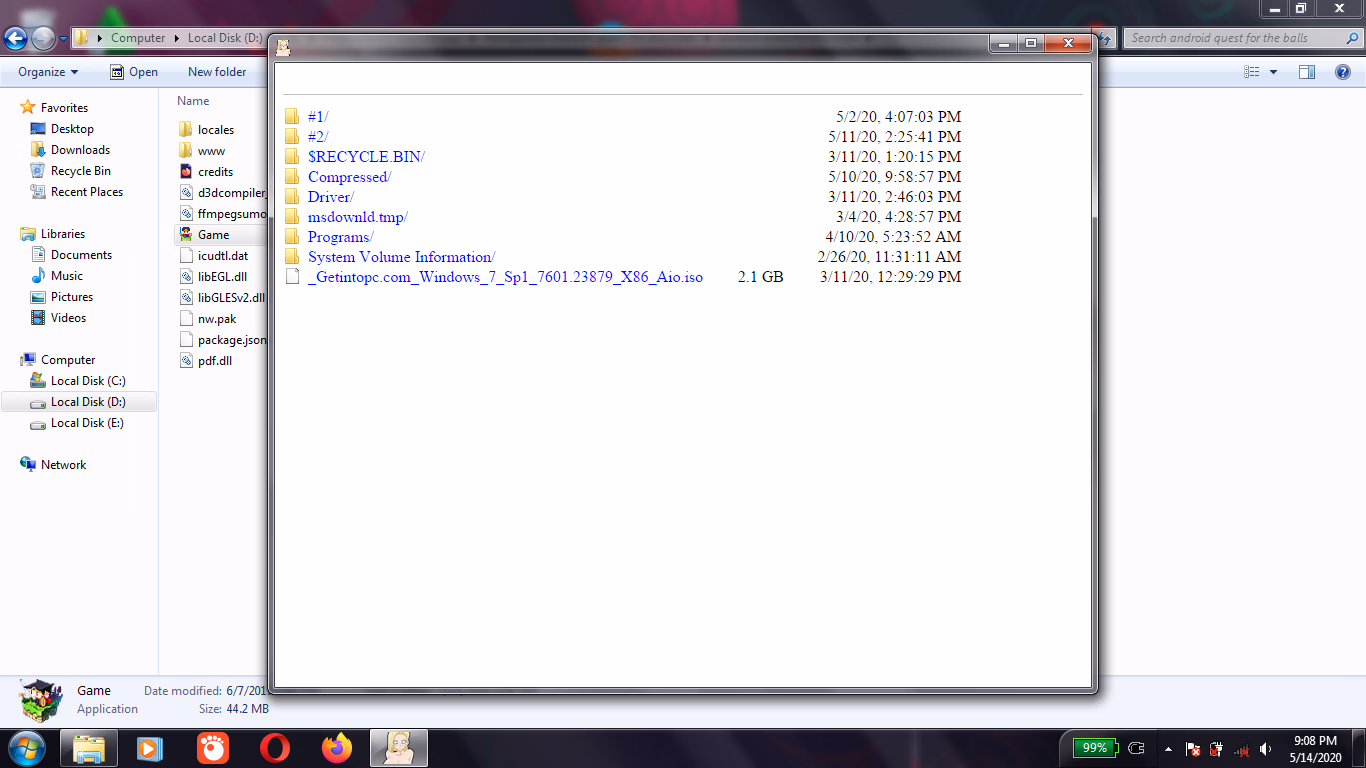1366x768 pixels.
Task: Click the back navigation arrow
Action: (x=16, y=38)
